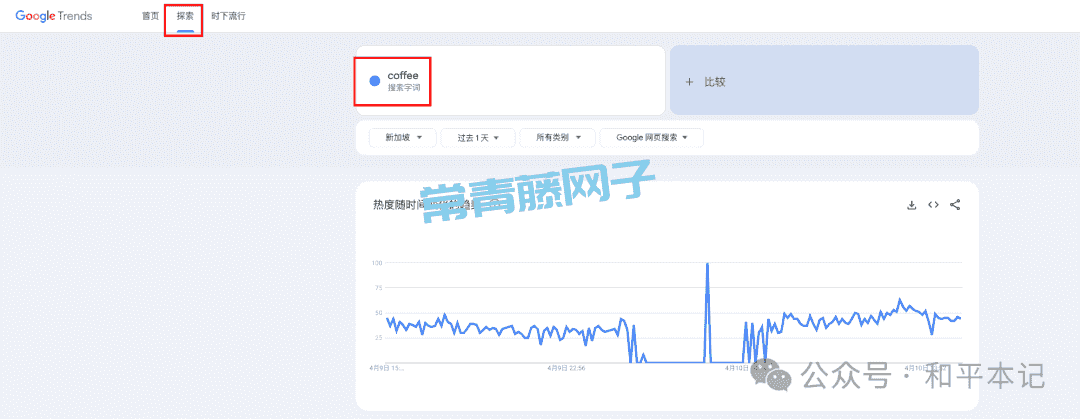Click the 100 peak on the chart
Image resolution: width=1080 pixels, height=419 pixels.
point(707,264)
